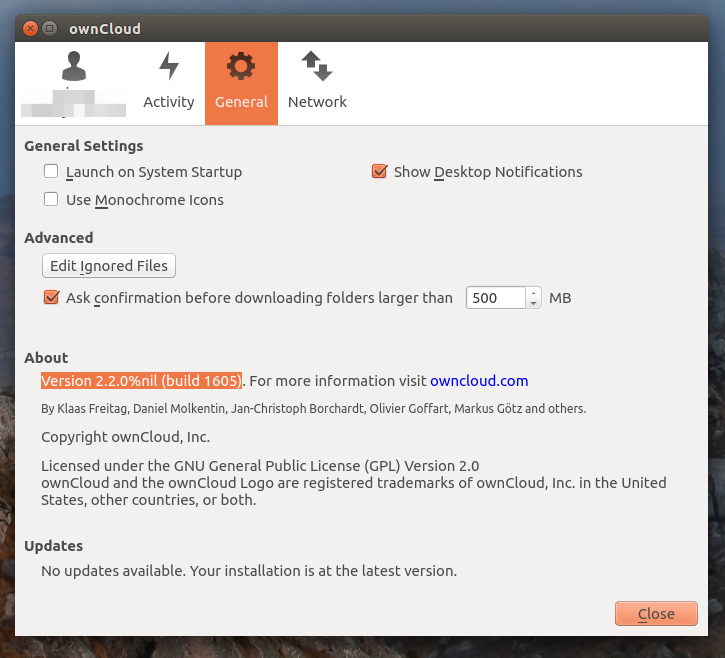Image resolution: width=725 pixels, height=658 pixels.
Task: Click the 'No updates available' status text
Action: tap(249, 571)
